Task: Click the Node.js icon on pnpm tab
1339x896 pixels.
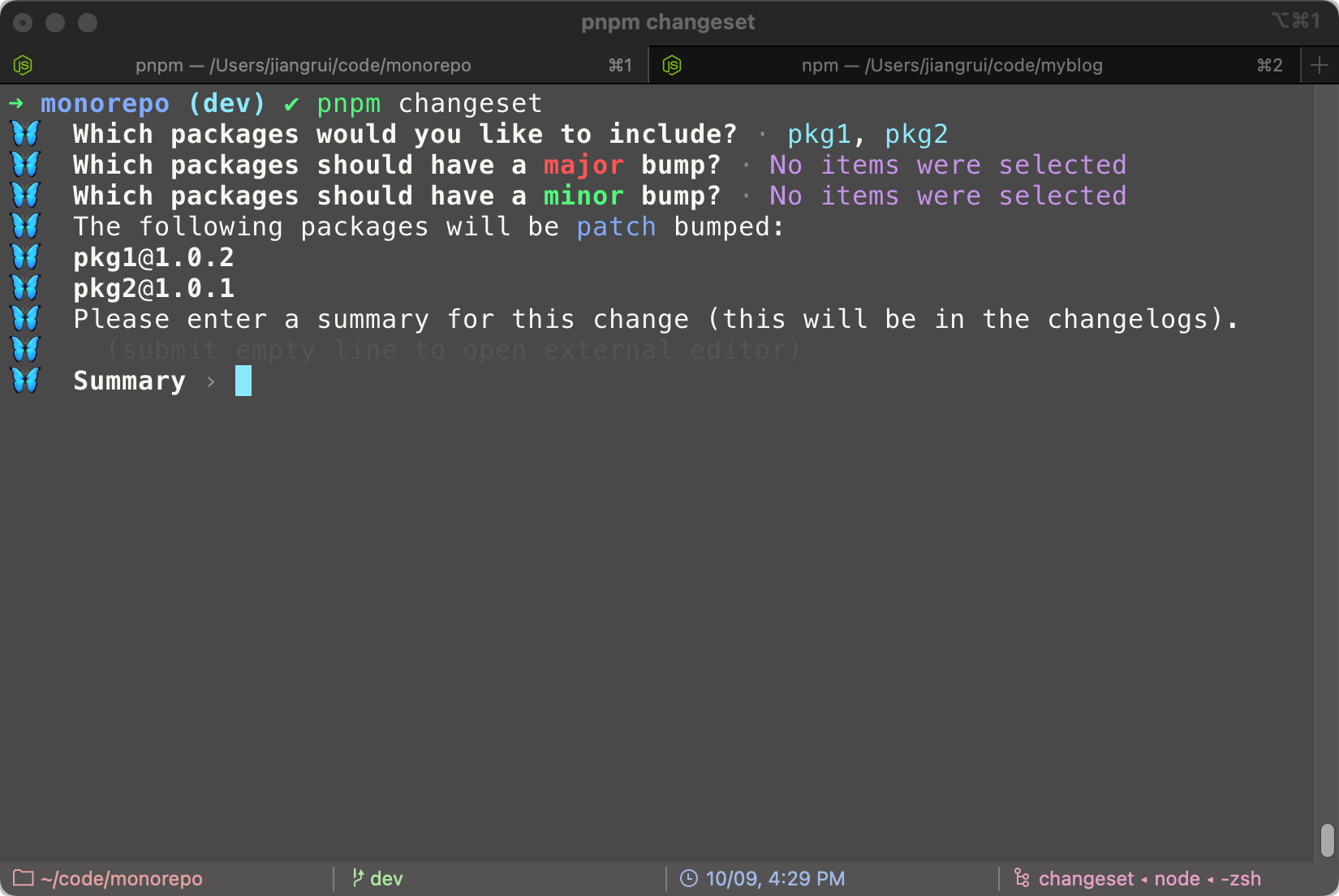Action: point(24,65)
